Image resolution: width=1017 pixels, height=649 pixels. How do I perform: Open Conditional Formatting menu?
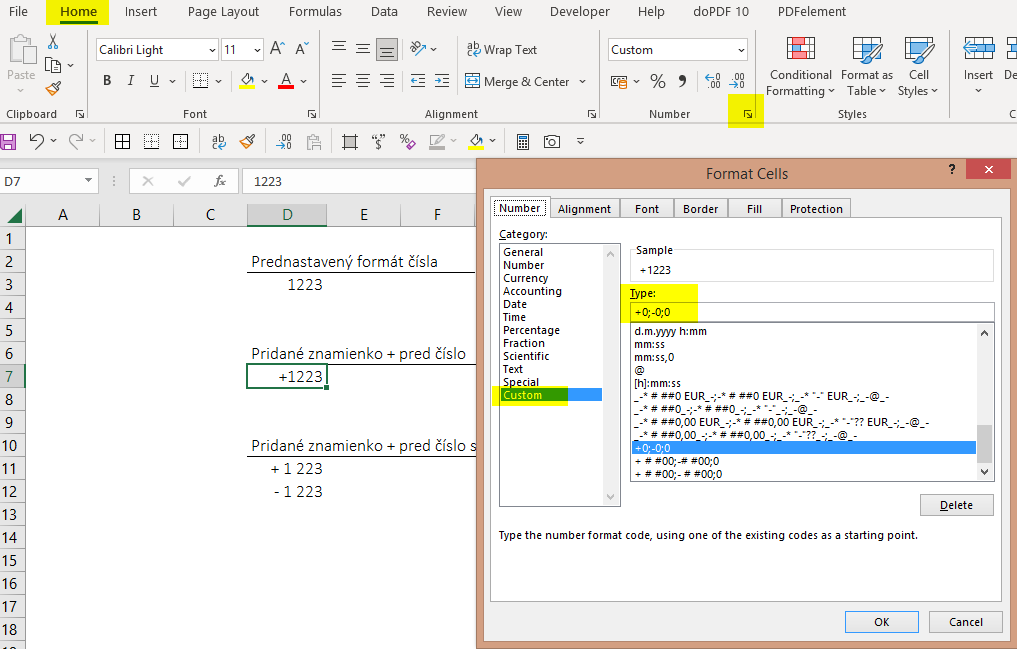click(800, 66)
